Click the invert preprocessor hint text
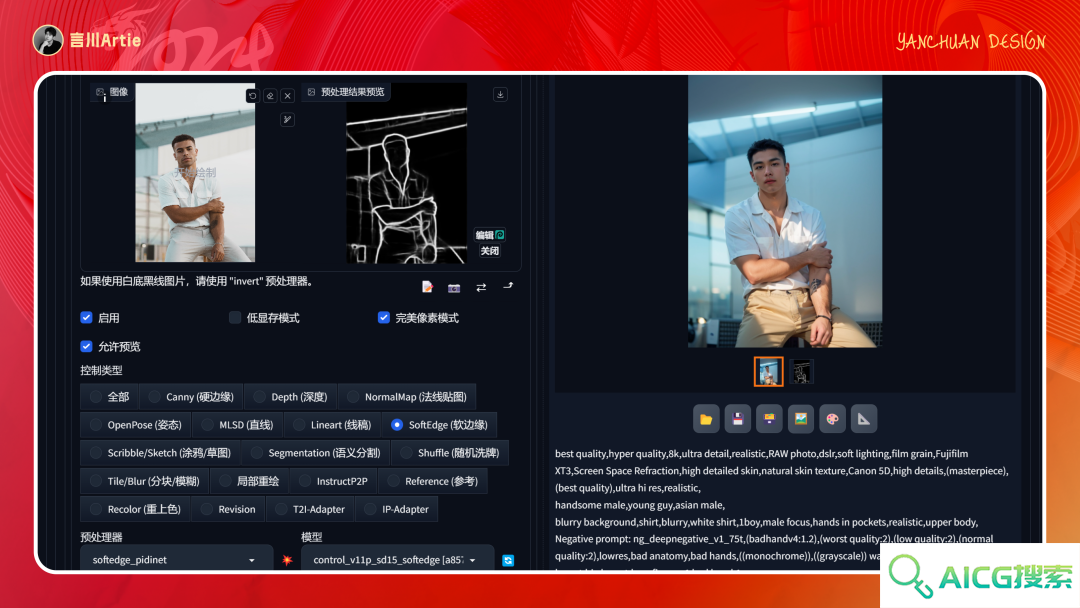This screenshot has height=608, width=1080. coord(197,281)
